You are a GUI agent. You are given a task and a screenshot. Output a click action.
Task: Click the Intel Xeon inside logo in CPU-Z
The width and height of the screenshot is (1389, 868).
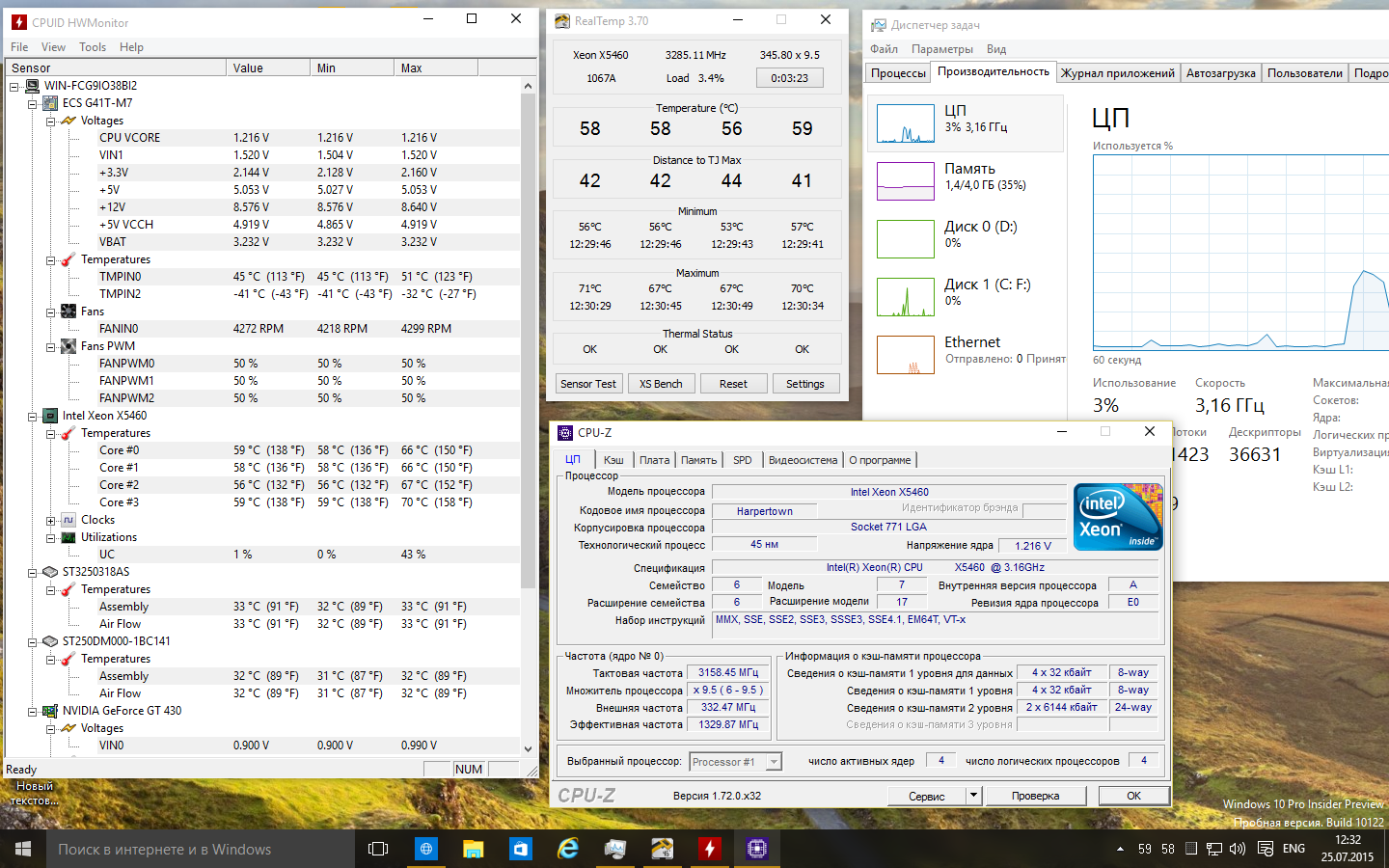[1118, 517]
